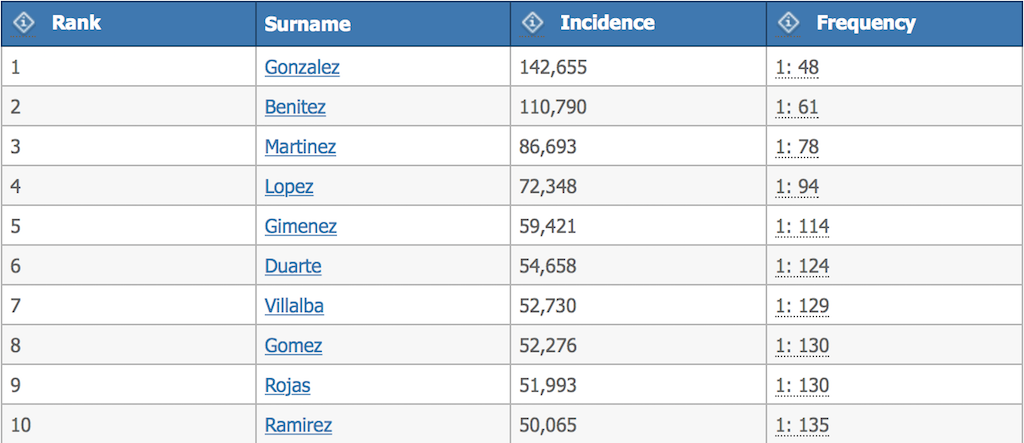Click the info icon beside Incidence header
Screen dimensions: 1024x443
click(533, 22)
